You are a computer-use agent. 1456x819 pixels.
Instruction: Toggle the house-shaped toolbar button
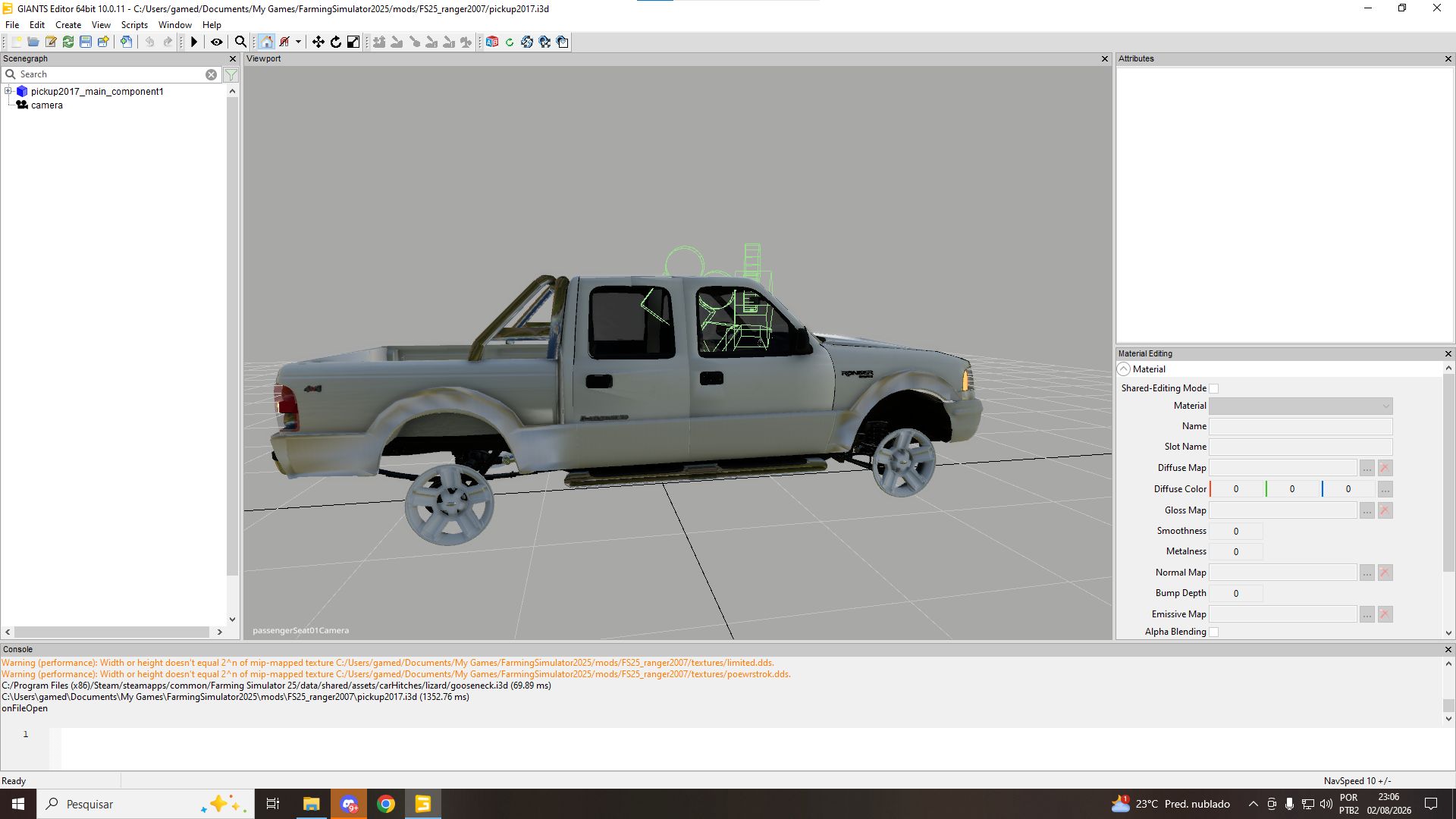(266, 42)
